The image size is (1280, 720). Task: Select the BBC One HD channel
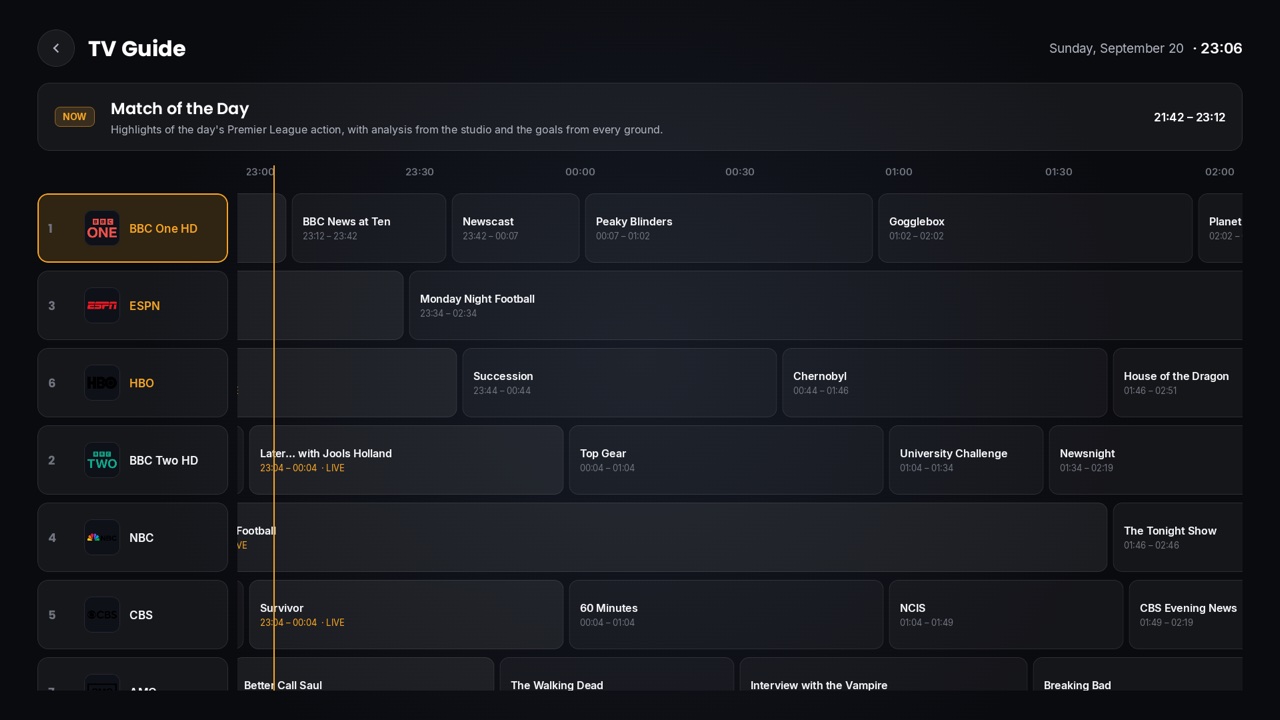pyautogui.click(x=133, y=228)
